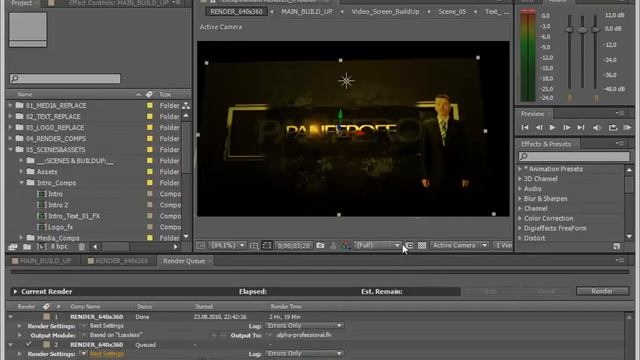This screenshot has width=640, height=360.
Task: Open the Best Settings link for item 2
Action: coord(107,354)
